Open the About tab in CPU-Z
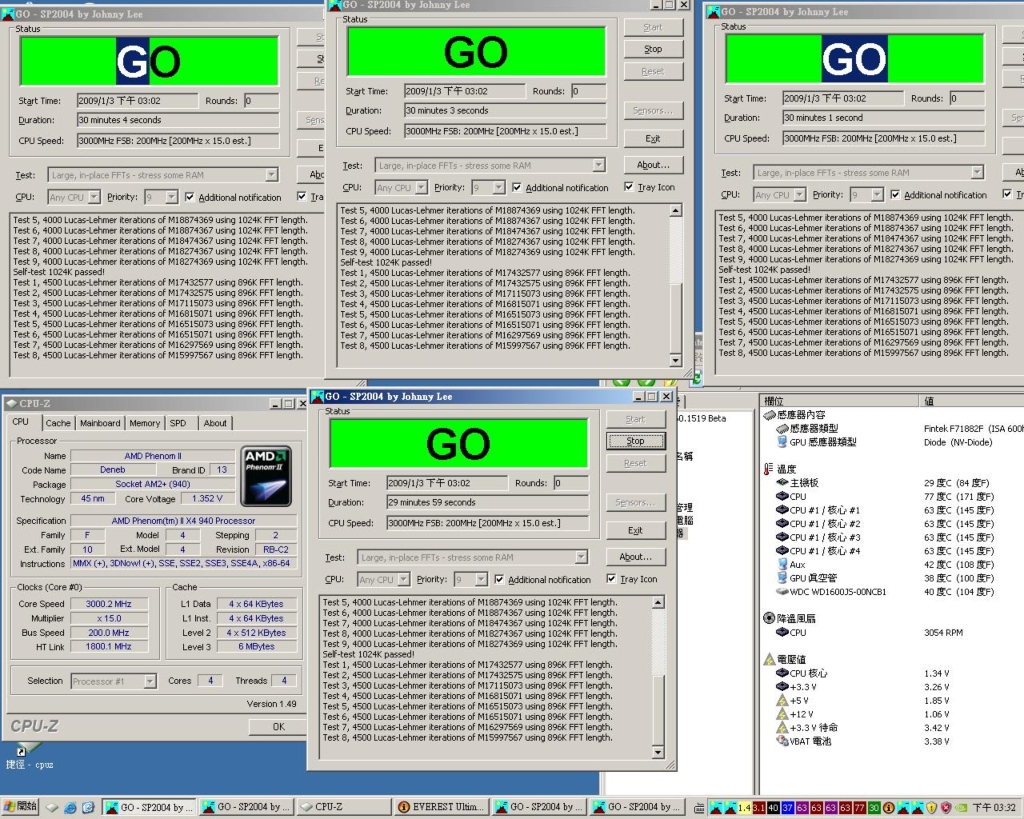 click(215, 423)
